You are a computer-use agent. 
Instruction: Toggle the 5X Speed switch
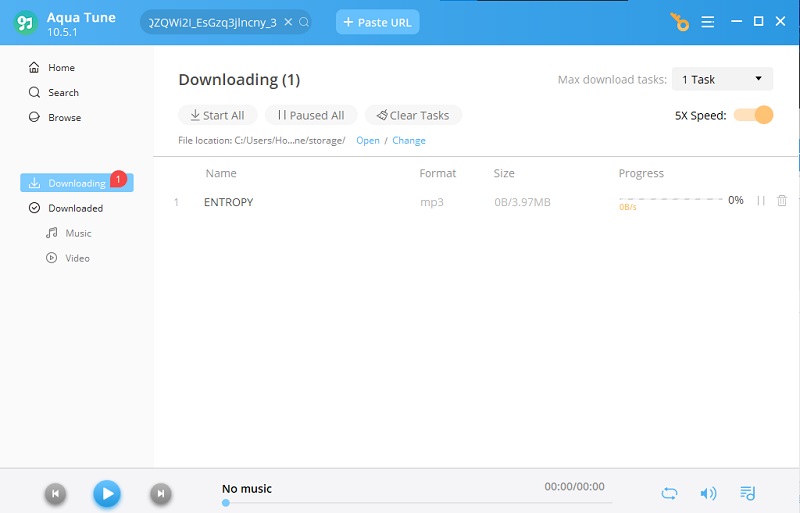pos(754,115)
